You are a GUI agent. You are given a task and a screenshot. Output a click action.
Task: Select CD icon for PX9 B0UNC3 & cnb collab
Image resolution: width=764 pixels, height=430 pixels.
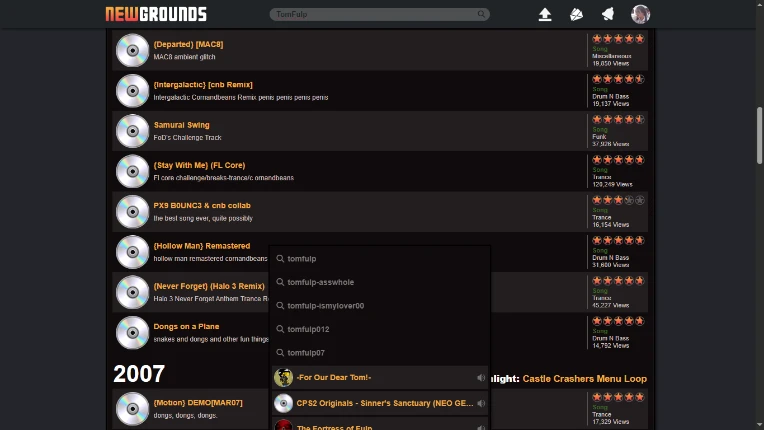point(132,212)
